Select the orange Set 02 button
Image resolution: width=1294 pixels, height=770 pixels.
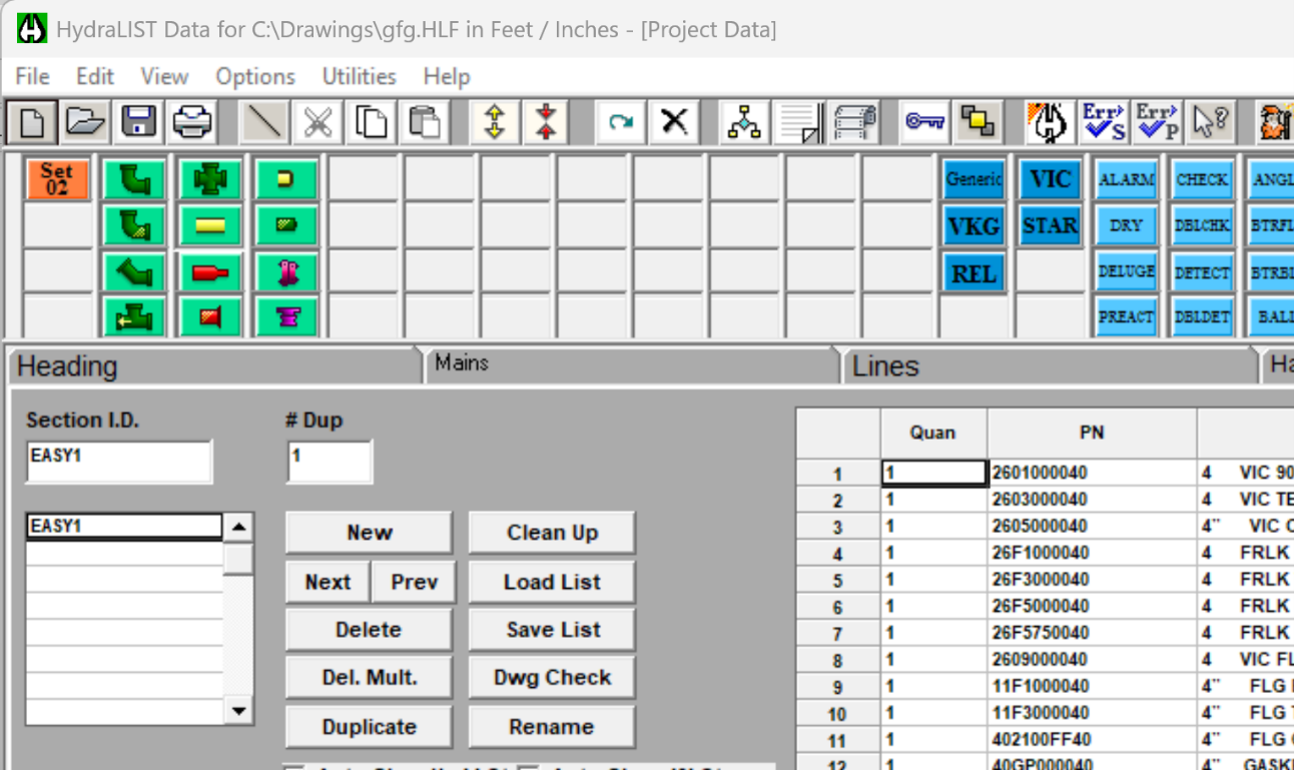[x=57, y=179]
